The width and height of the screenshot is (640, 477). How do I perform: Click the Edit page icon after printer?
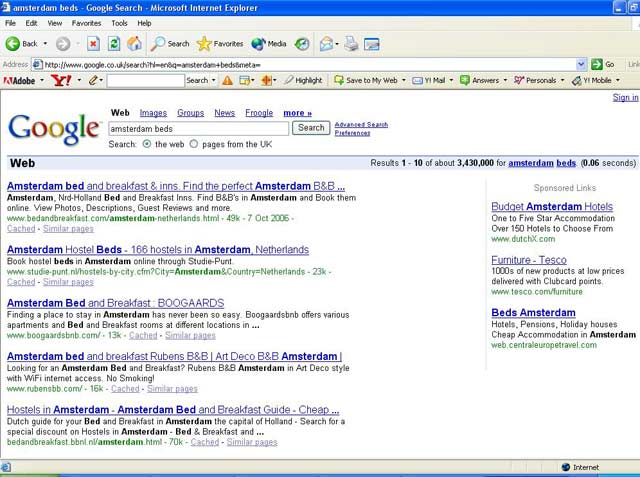point(372,44)
